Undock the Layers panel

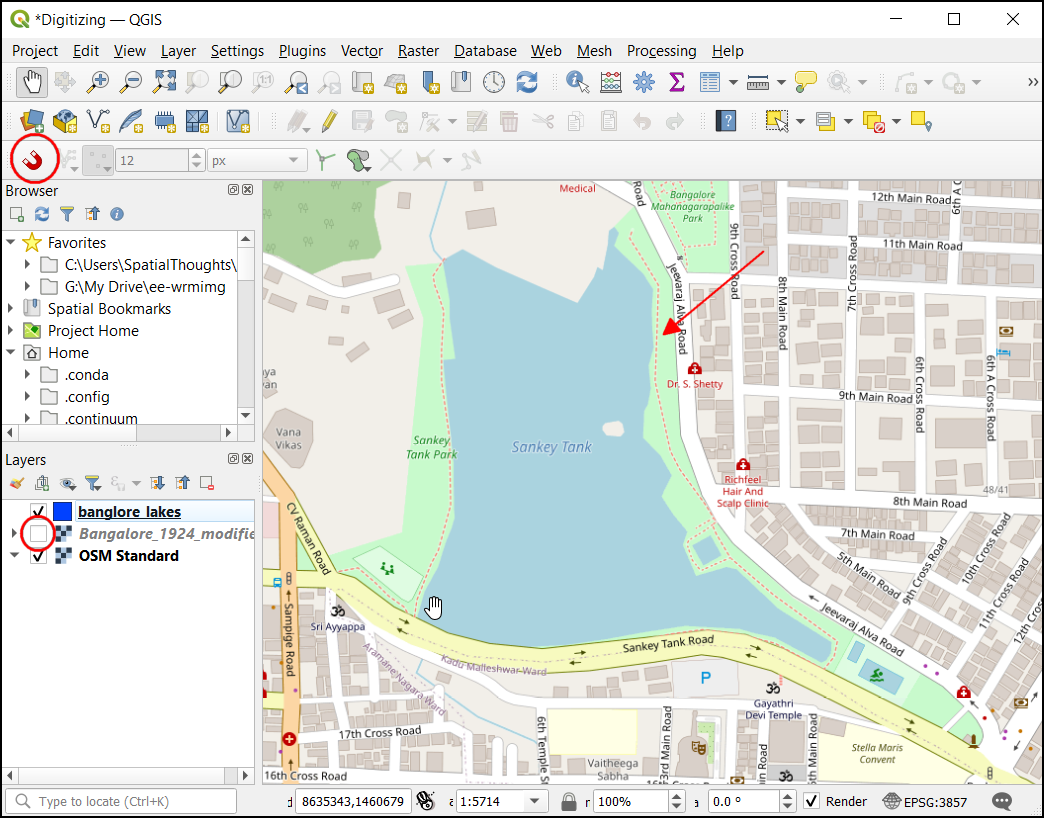coord(233,459)
